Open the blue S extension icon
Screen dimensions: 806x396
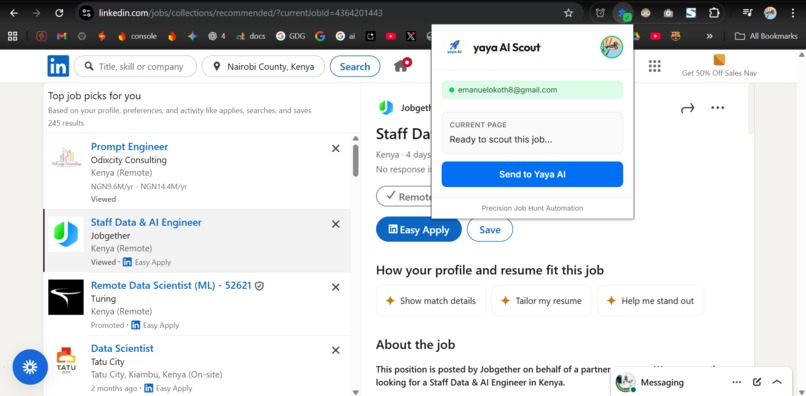(691, 13)
